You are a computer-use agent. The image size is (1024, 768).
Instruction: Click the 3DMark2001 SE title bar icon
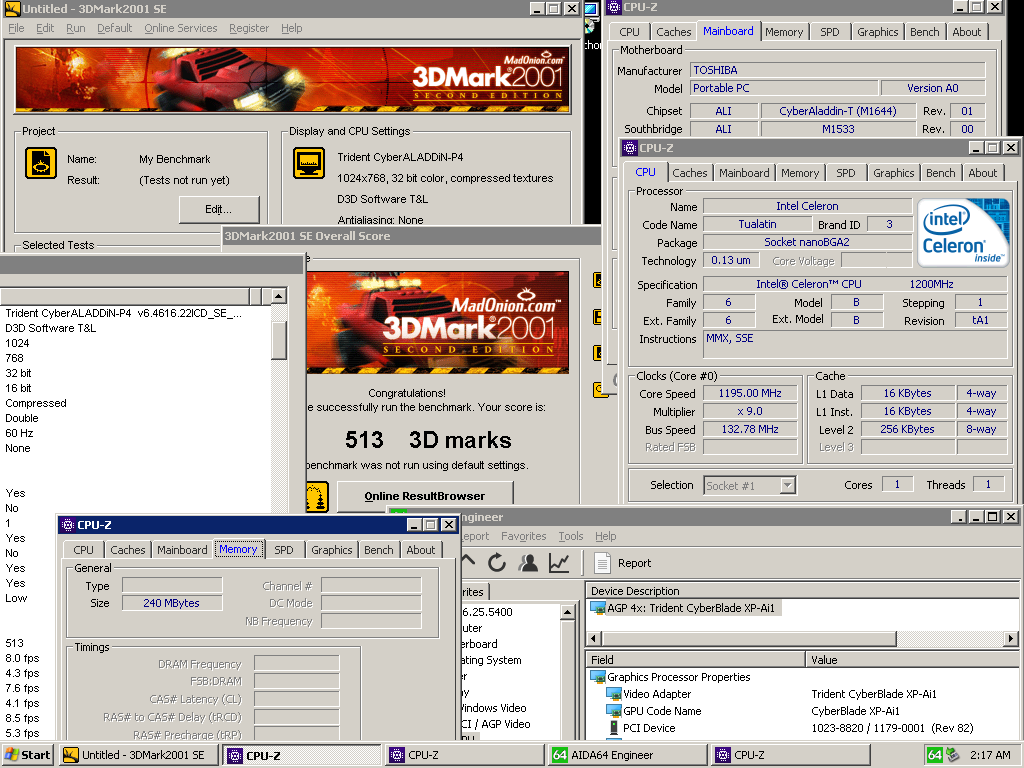tap(12, 8)
